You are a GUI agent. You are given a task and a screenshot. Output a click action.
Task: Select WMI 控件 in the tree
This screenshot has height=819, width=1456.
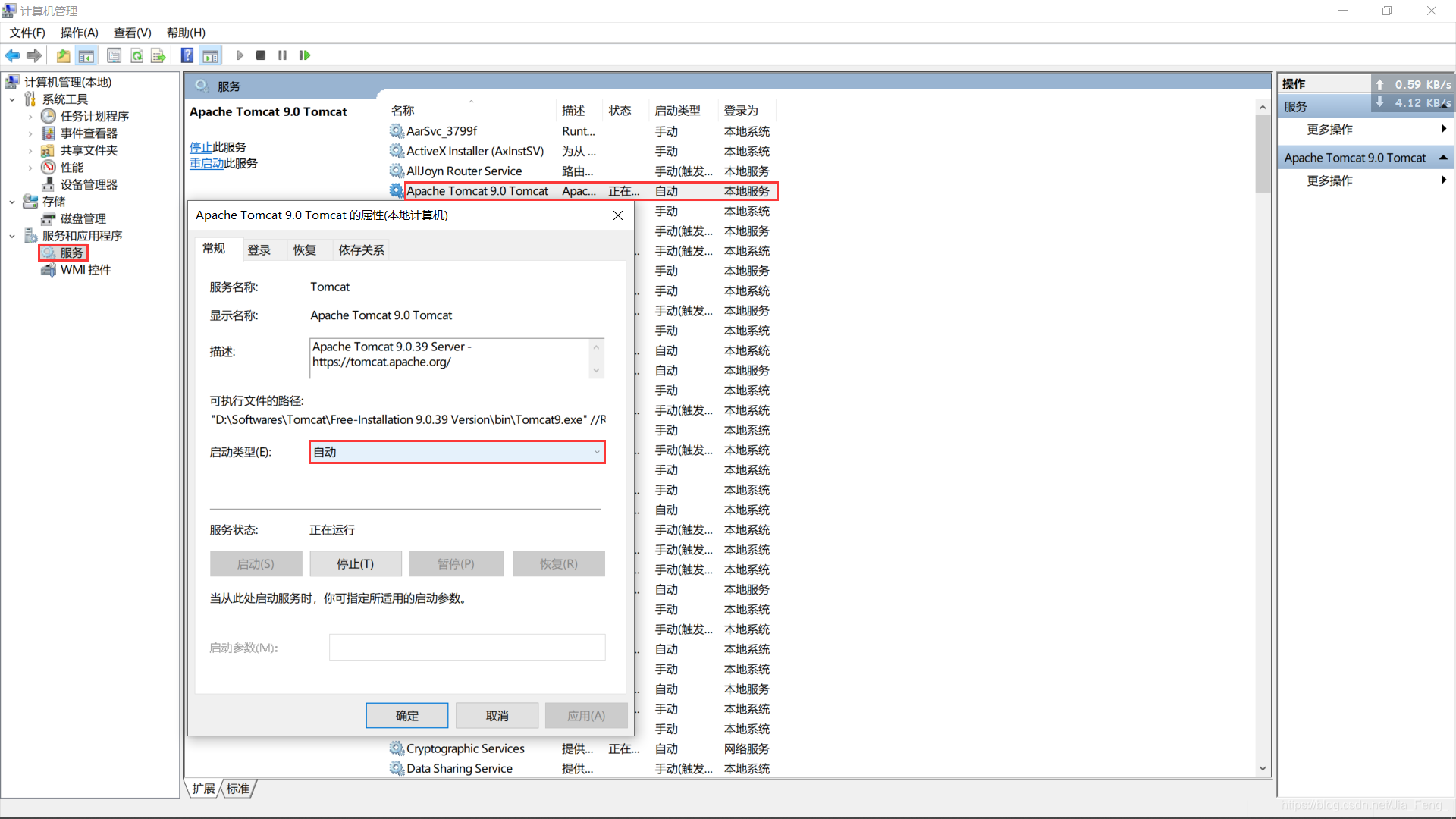(85, 270)
